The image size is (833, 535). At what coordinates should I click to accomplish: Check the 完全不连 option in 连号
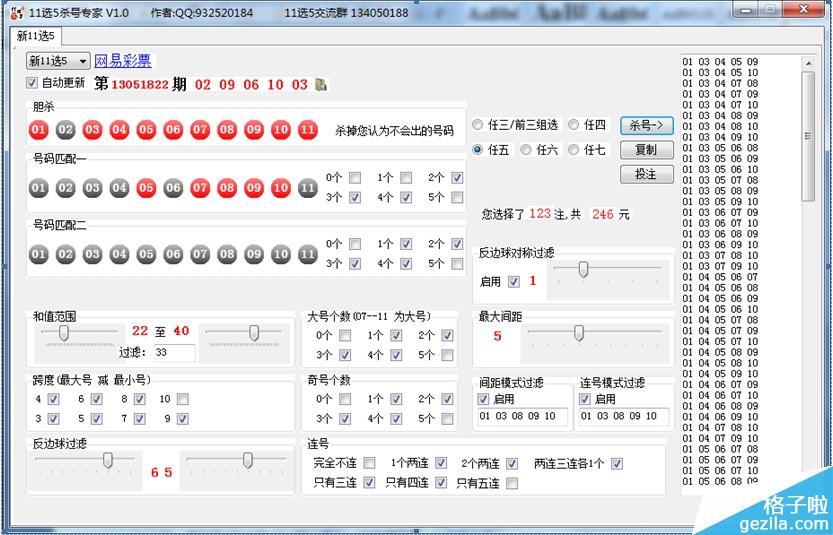[370, 463]
